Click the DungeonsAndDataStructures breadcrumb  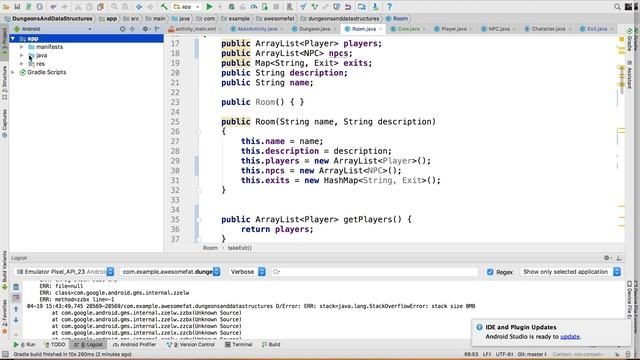point(48,19)
